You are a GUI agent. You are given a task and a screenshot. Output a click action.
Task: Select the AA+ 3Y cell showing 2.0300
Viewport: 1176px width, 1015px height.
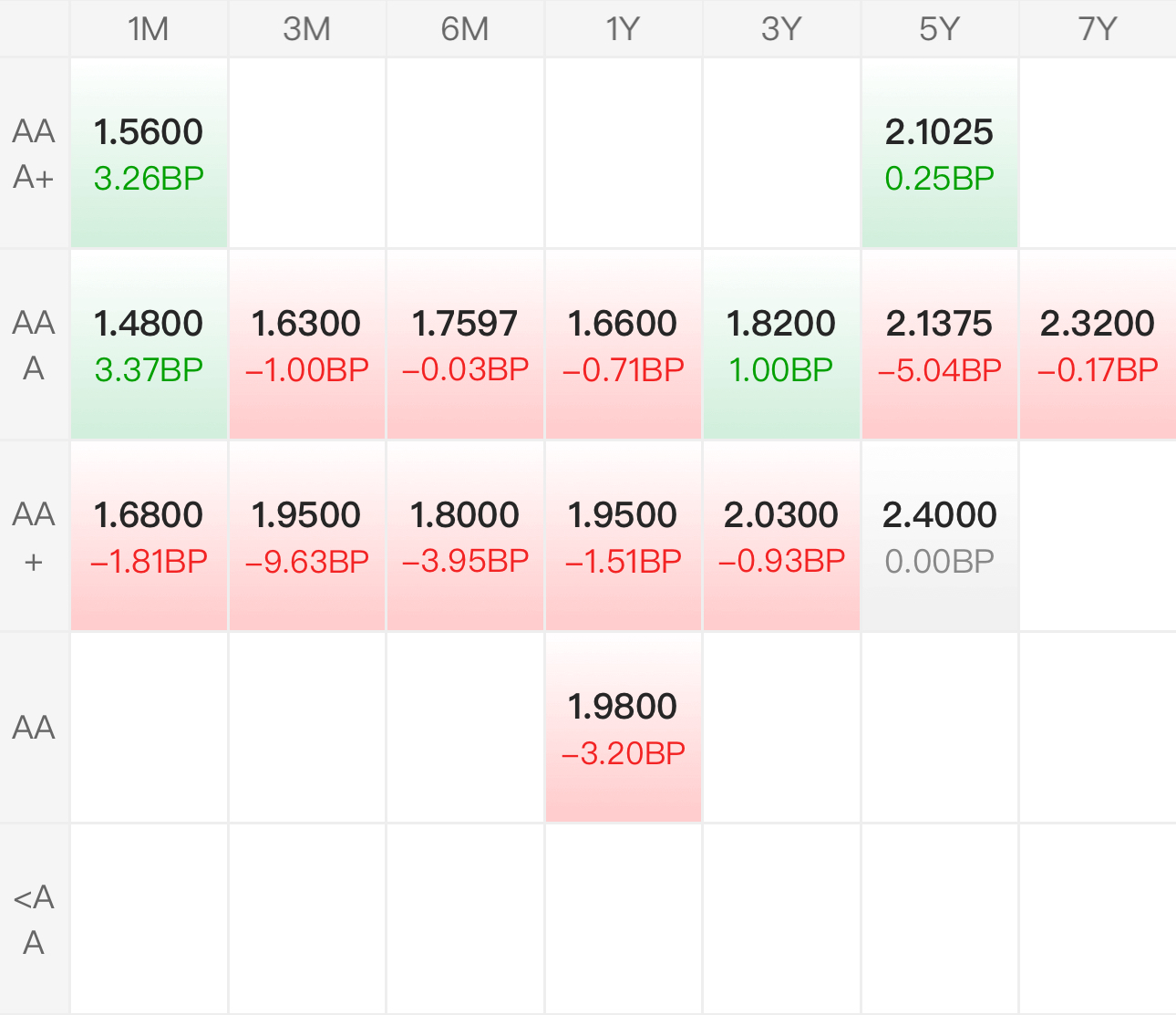(781, 537)
